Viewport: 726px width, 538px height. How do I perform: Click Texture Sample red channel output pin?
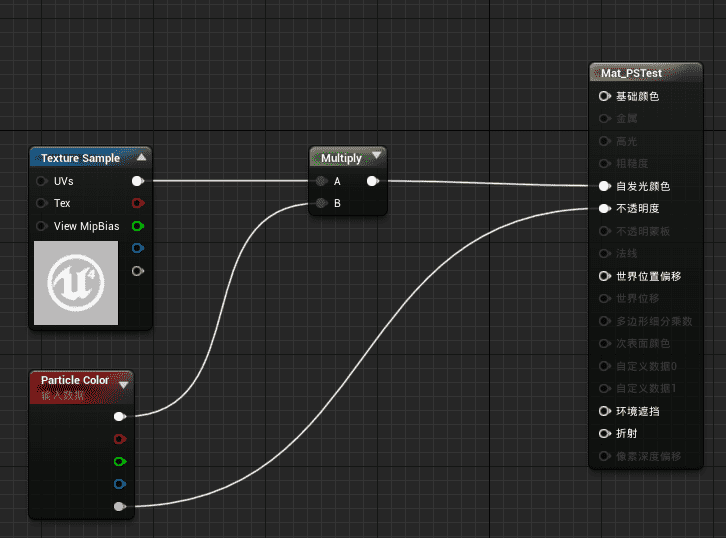138,203
